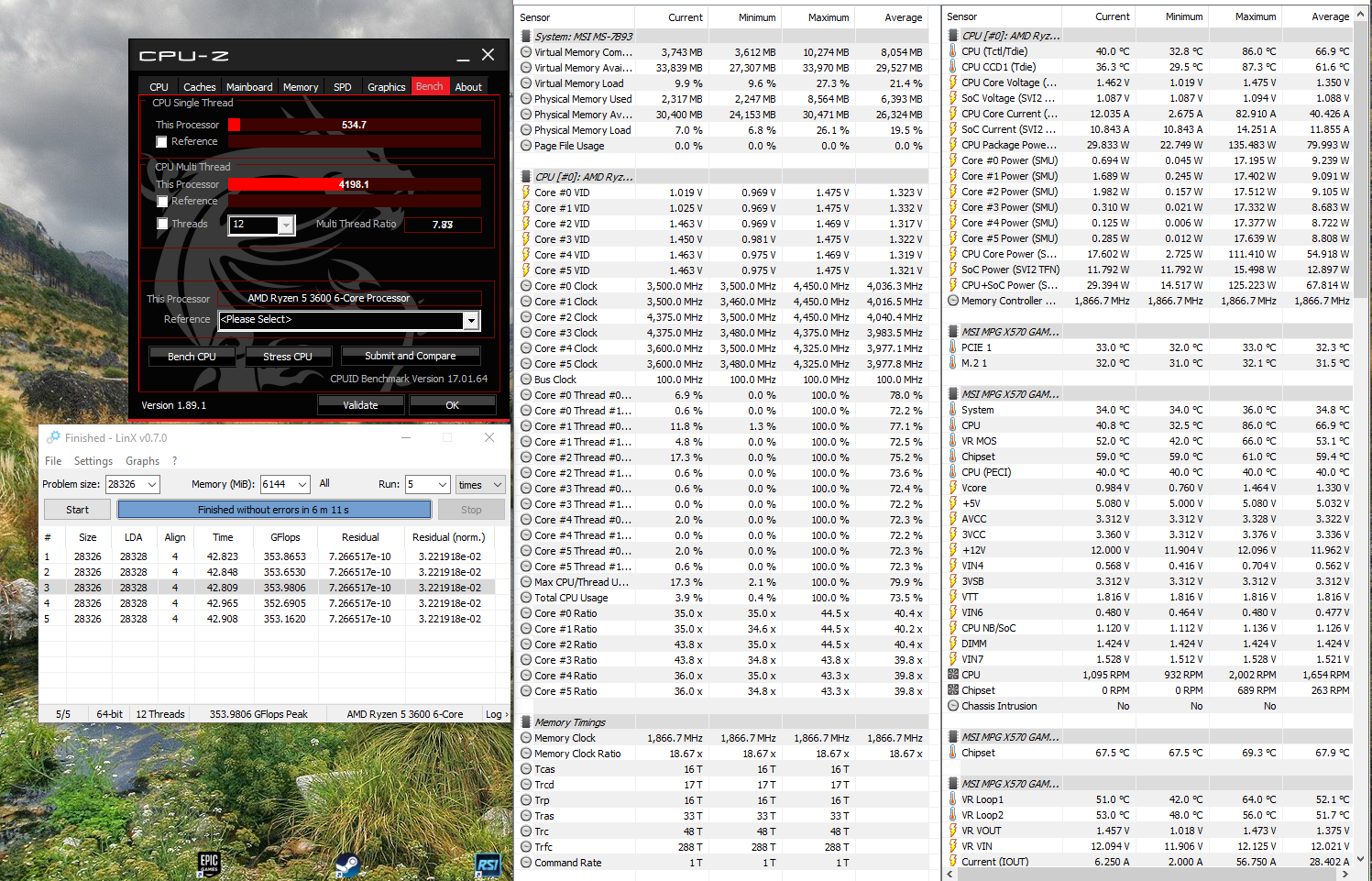Image resolution: width=1372 pixels, height=881 pixels.
Task: Enable Reference checkbox under CPU Single Thread
Action: coord(162,142)
